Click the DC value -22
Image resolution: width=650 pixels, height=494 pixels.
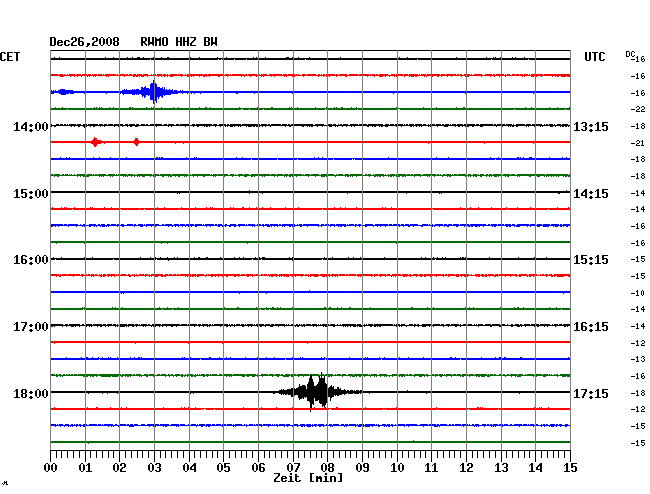638,109
